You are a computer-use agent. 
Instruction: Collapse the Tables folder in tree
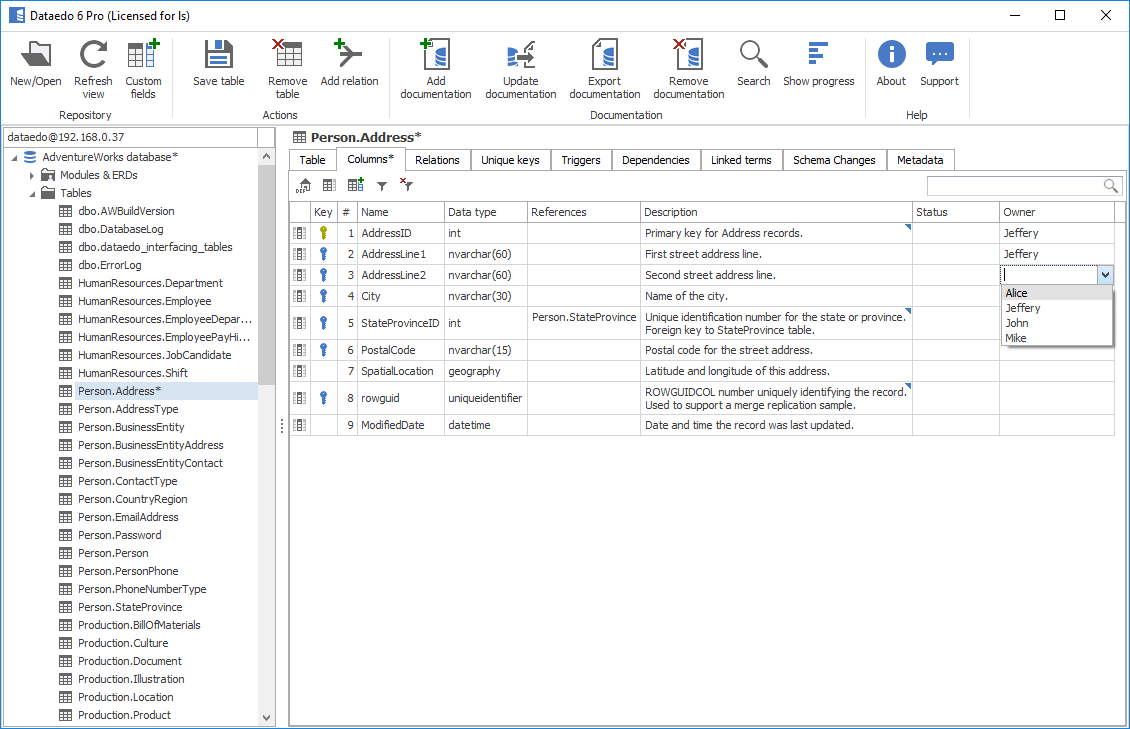coord(32,193)
